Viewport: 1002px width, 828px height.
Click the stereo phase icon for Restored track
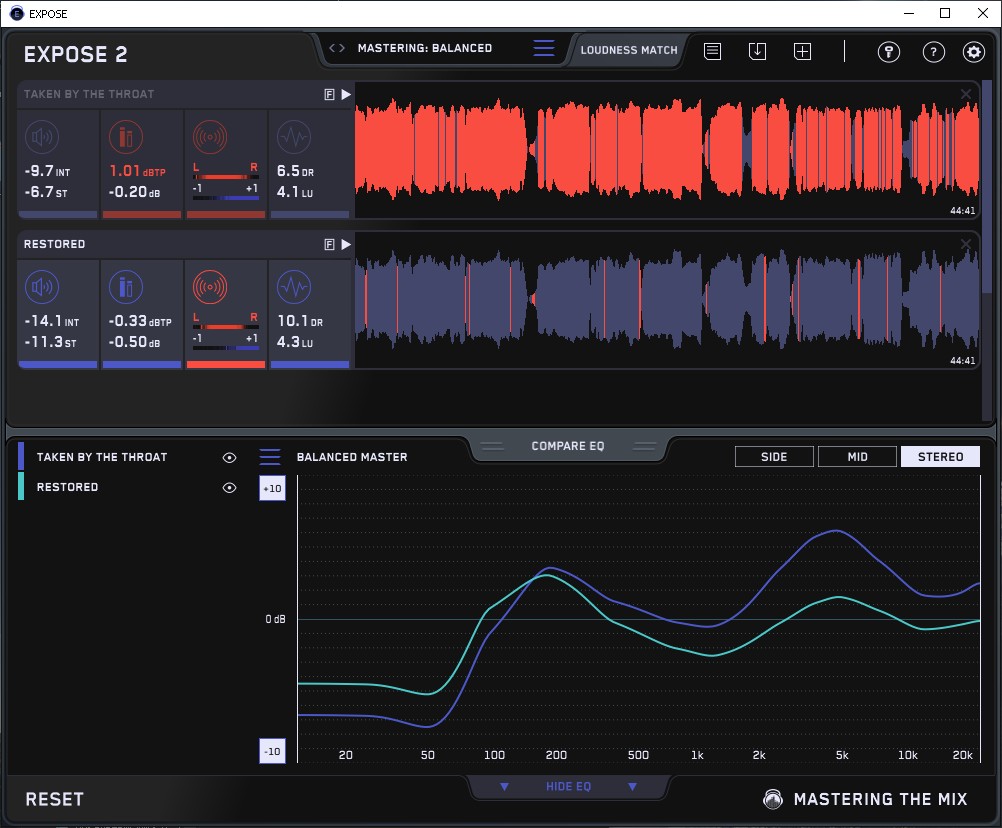tap(209, 289)
